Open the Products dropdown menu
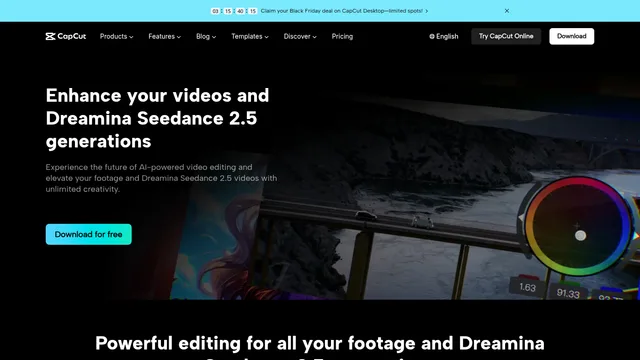 (116, 36)
